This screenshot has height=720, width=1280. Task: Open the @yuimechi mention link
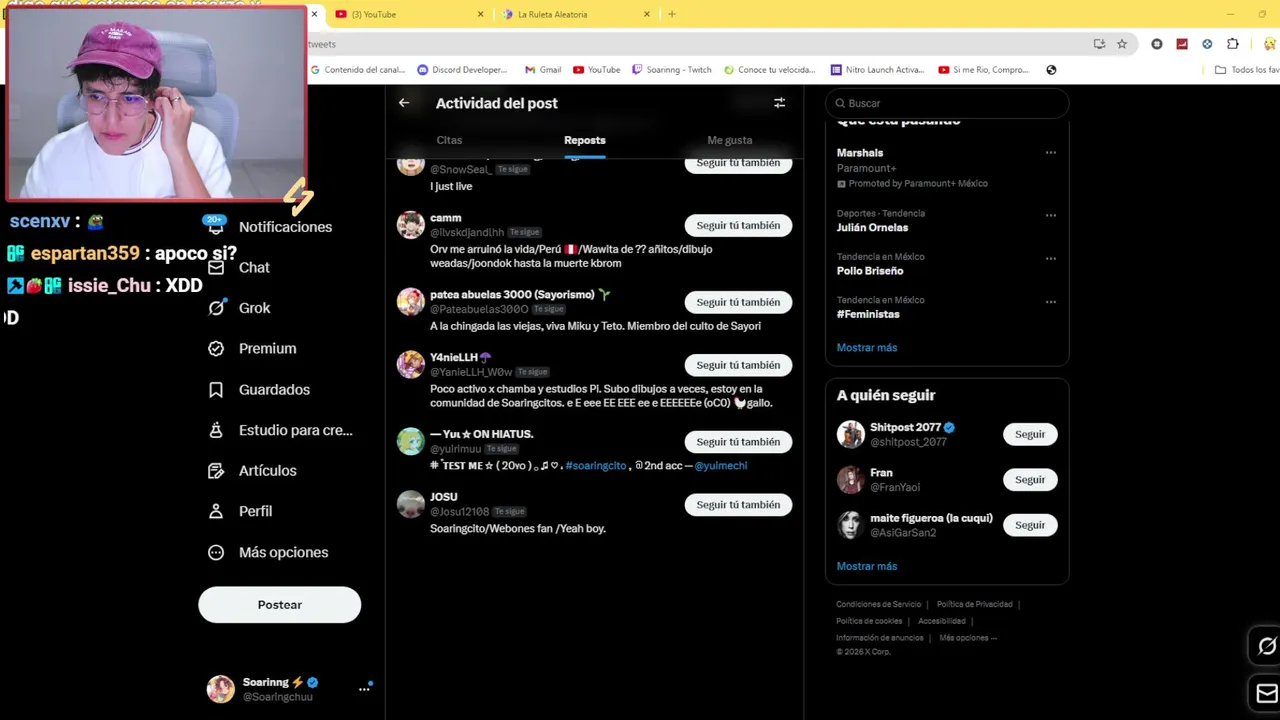[721, 466]
